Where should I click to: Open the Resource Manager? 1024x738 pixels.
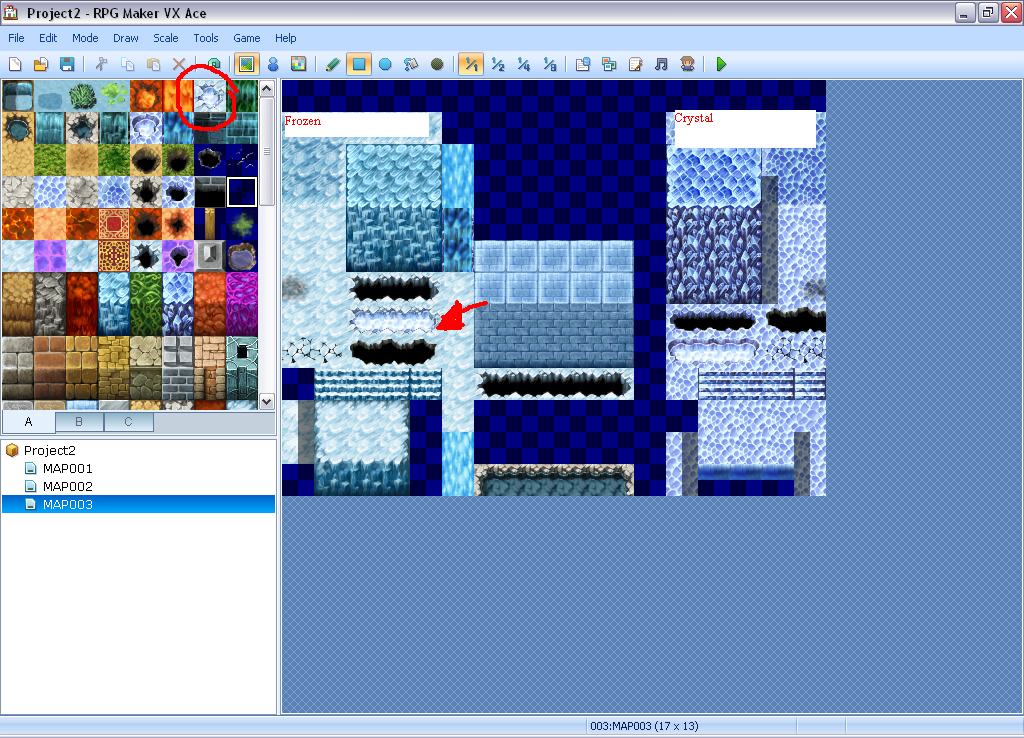pos(608,64)
